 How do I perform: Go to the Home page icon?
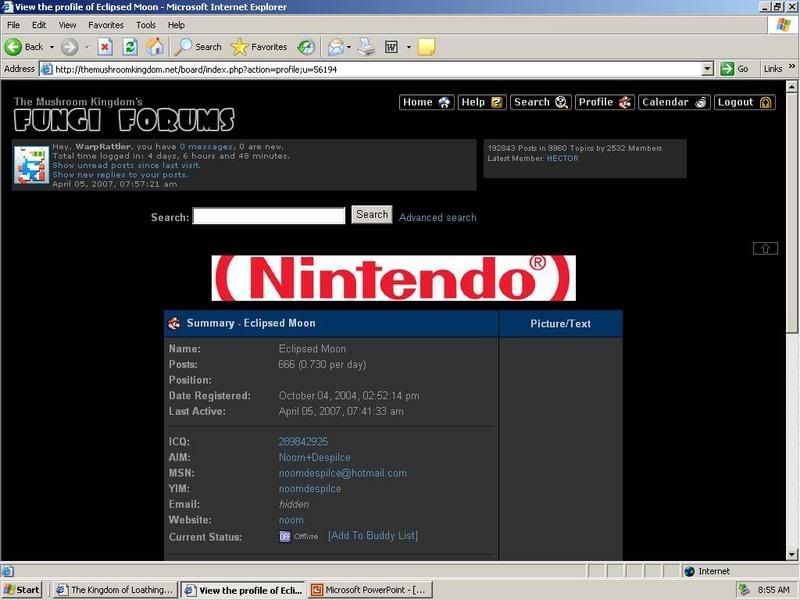(x=155, y=47)
